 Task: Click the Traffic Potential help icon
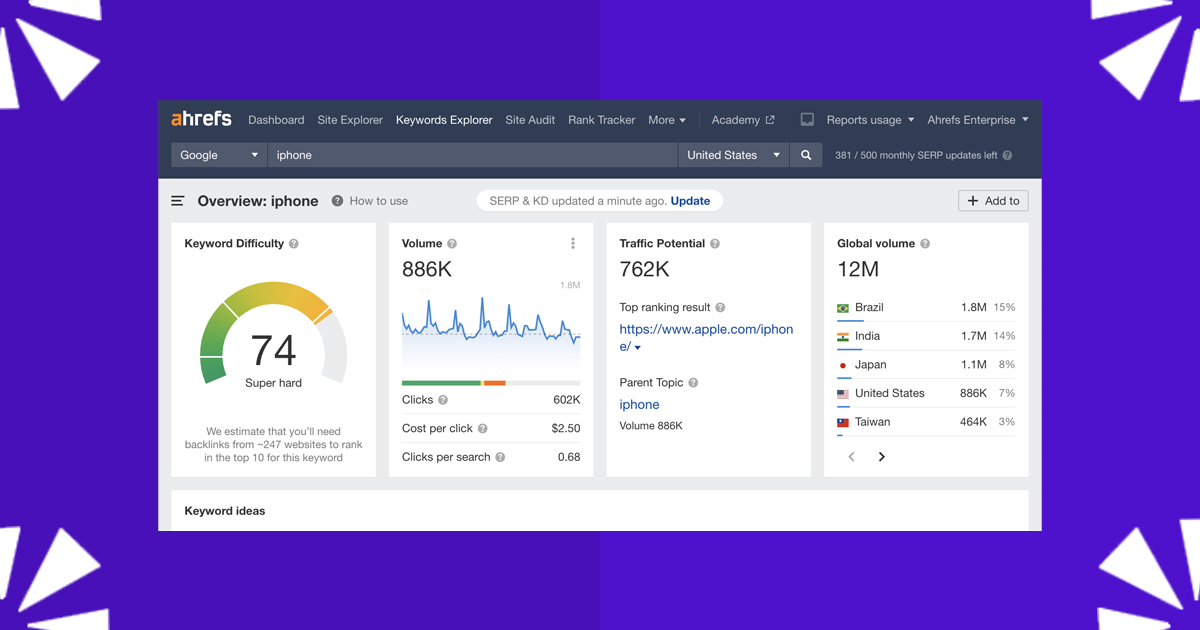pos(715,244)
